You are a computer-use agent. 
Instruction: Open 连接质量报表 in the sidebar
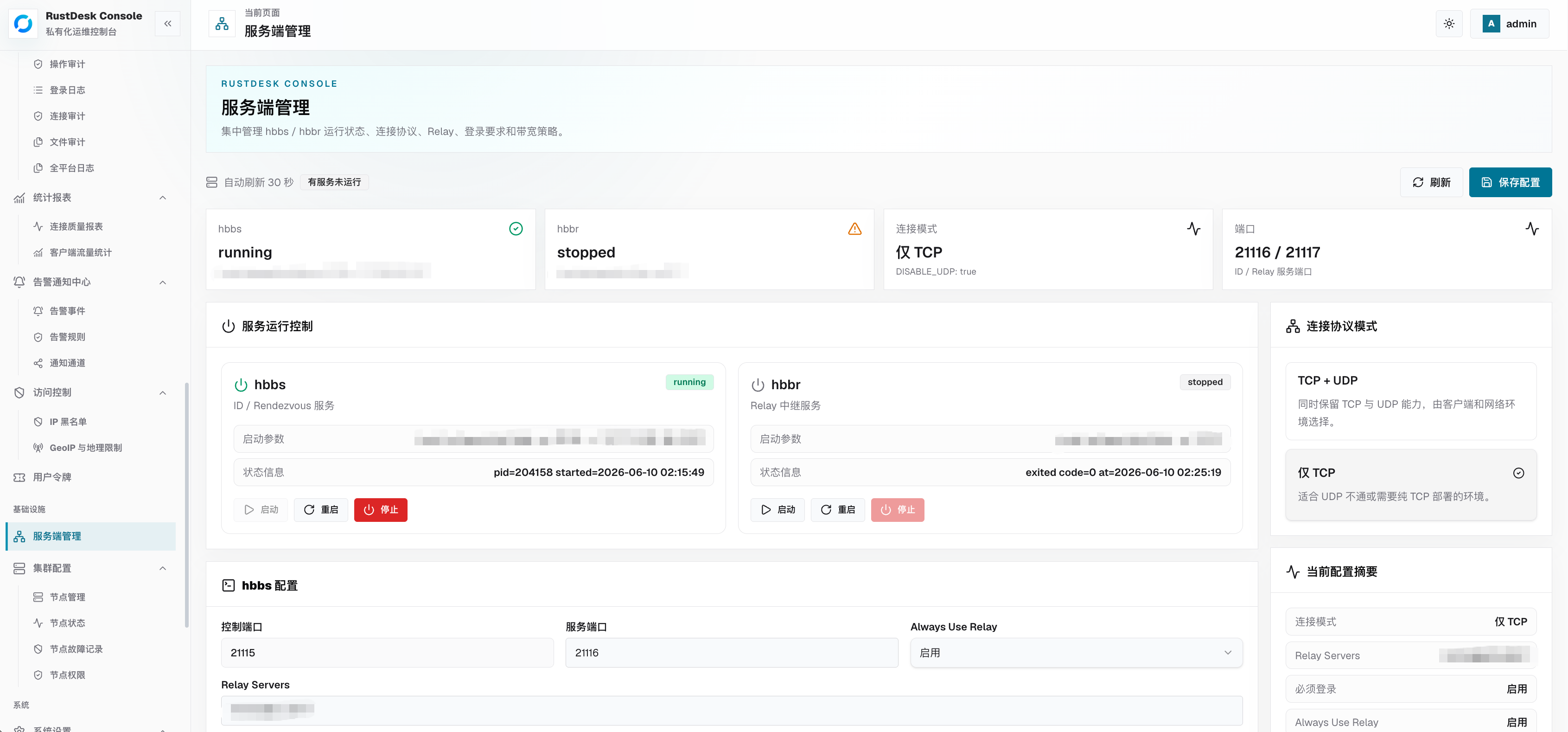point(76,226)
